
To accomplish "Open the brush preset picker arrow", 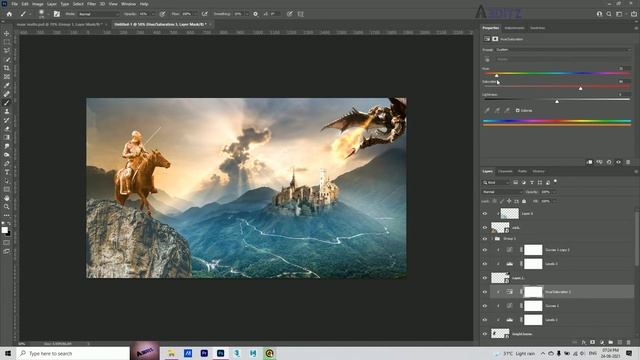I will coord(48,14).
